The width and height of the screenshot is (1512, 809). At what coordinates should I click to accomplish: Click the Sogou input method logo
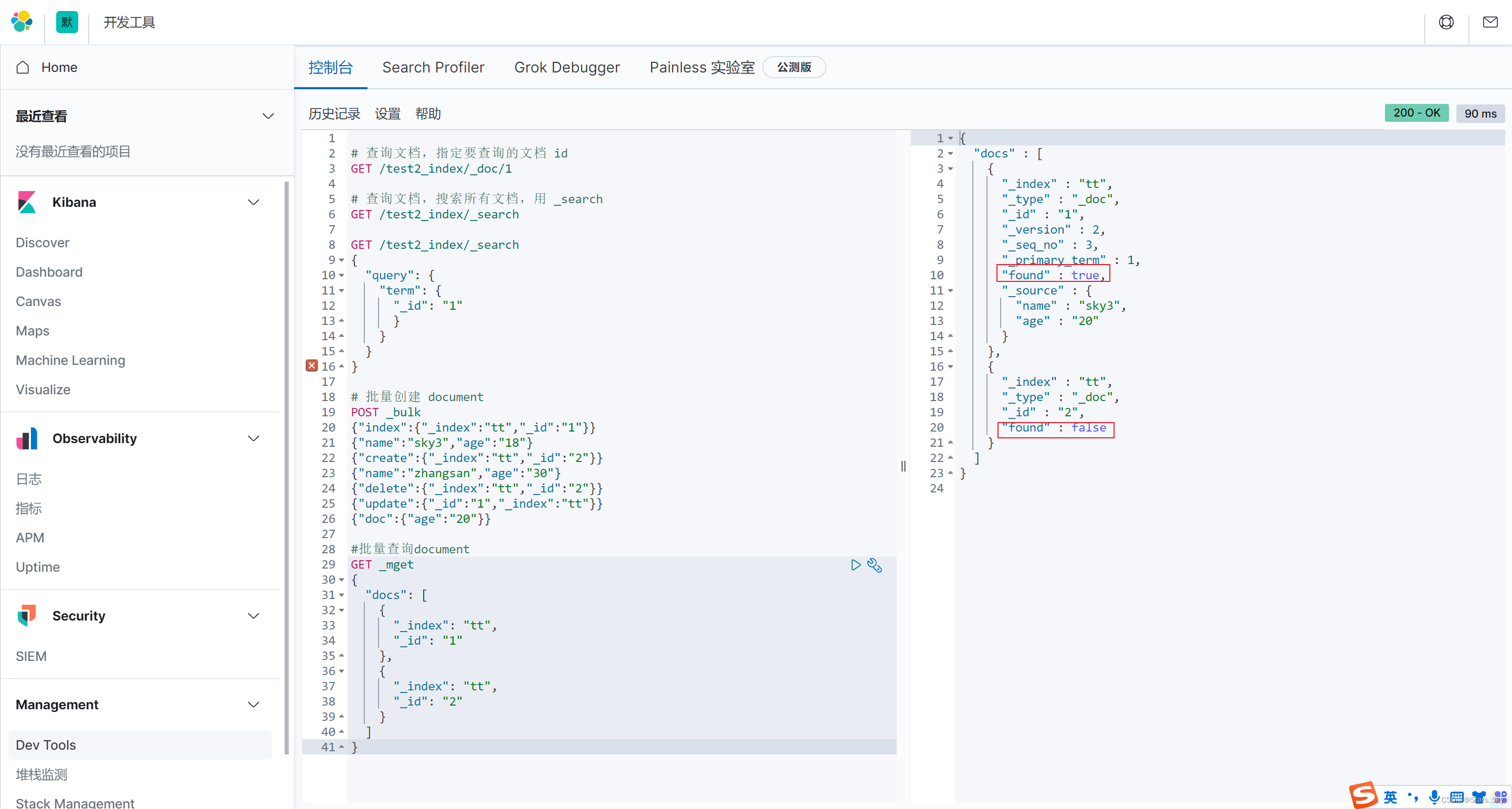tap(1363, 795)
